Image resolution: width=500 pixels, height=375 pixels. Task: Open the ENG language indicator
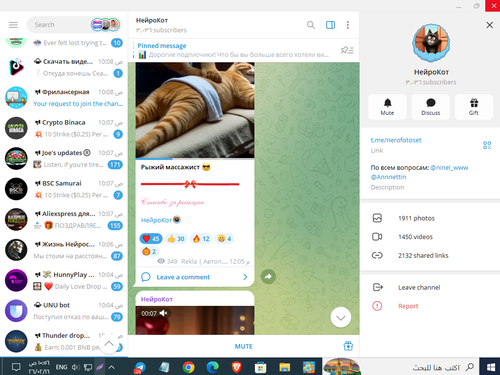coord(61,367)
